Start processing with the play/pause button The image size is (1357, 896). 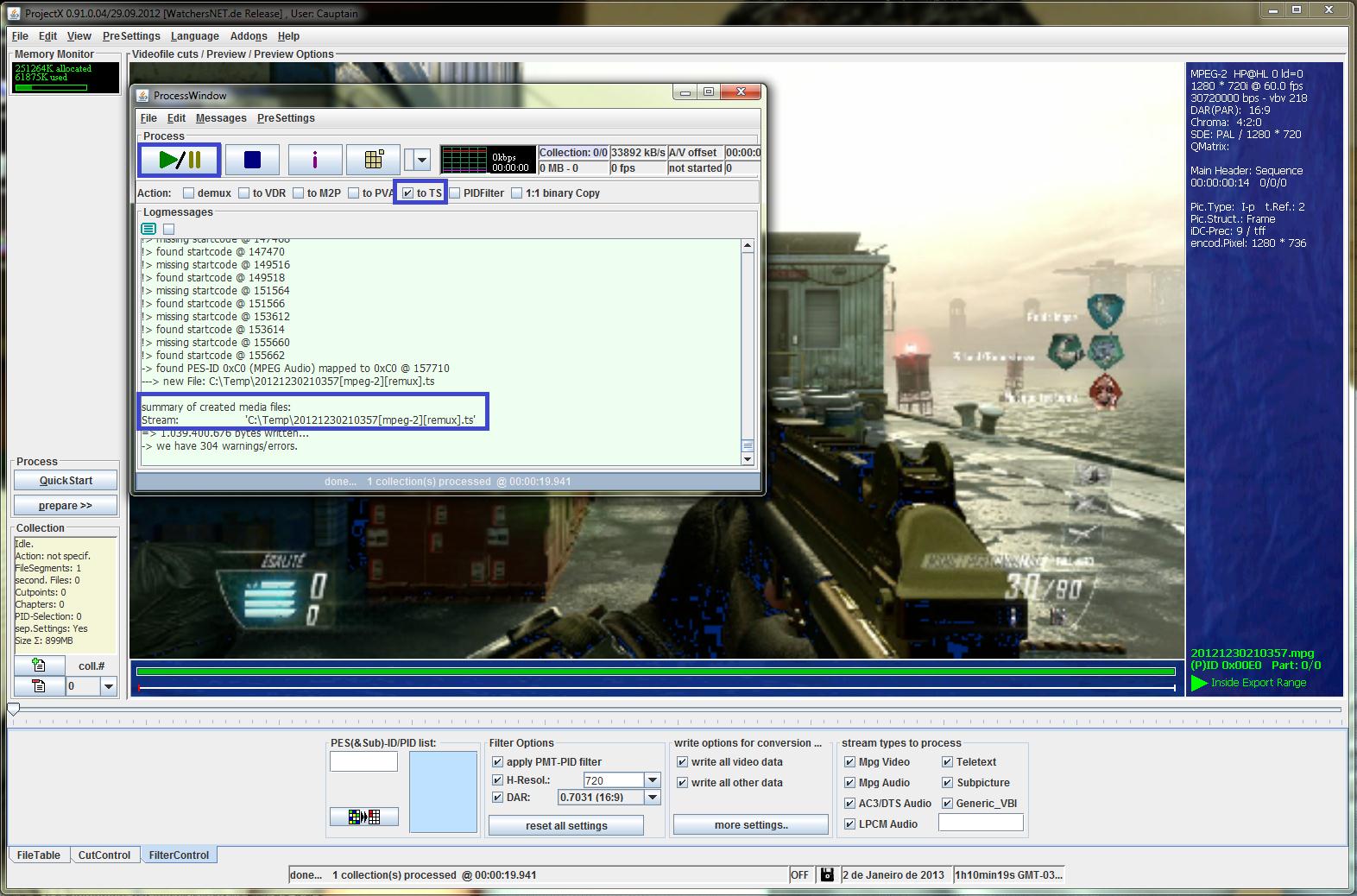[x=180, y=160]
